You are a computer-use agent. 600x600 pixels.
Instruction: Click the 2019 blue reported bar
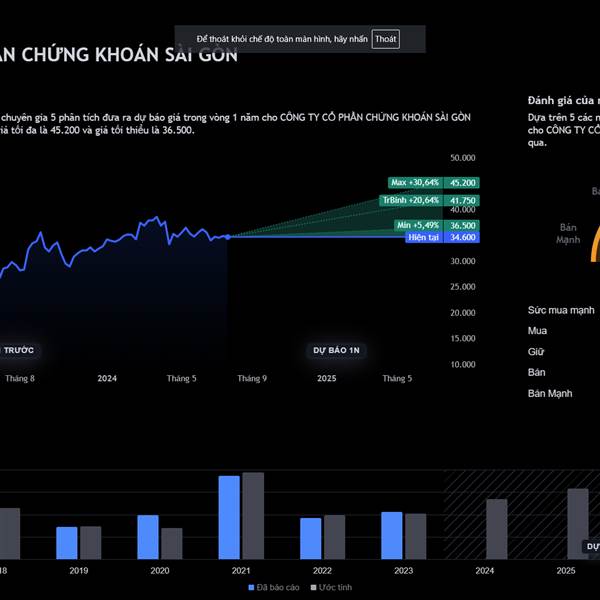click(x=67, y=543)
